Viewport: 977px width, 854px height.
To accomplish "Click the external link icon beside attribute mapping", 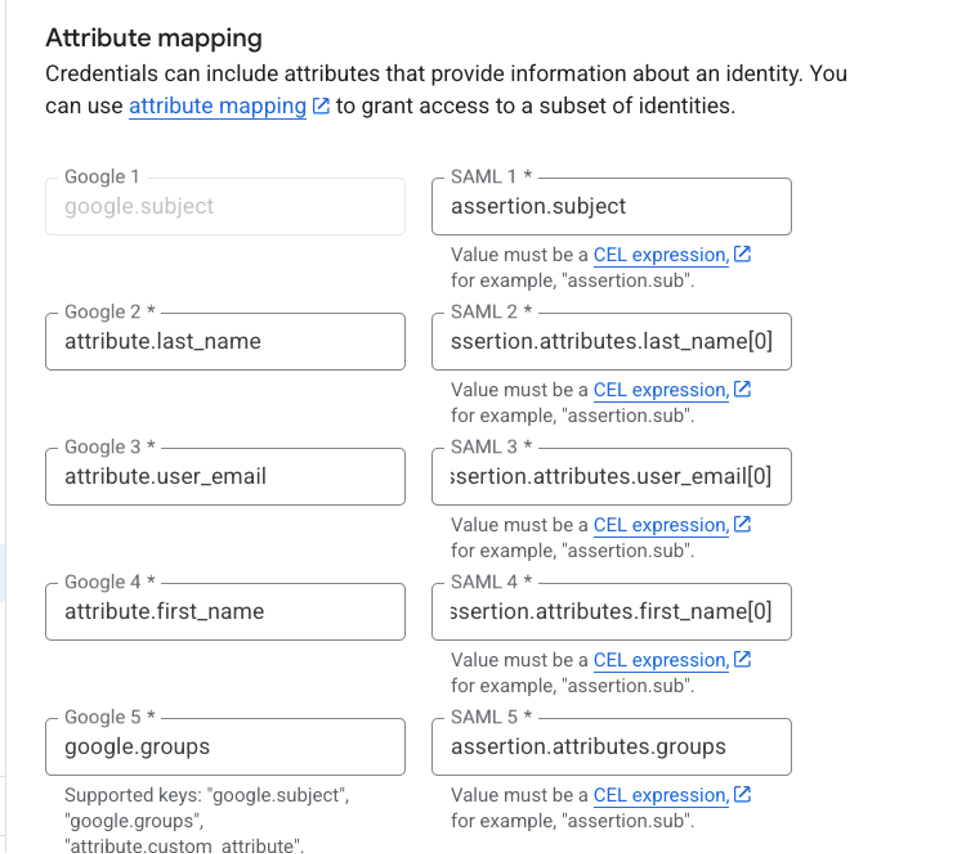I will [319, 106].
